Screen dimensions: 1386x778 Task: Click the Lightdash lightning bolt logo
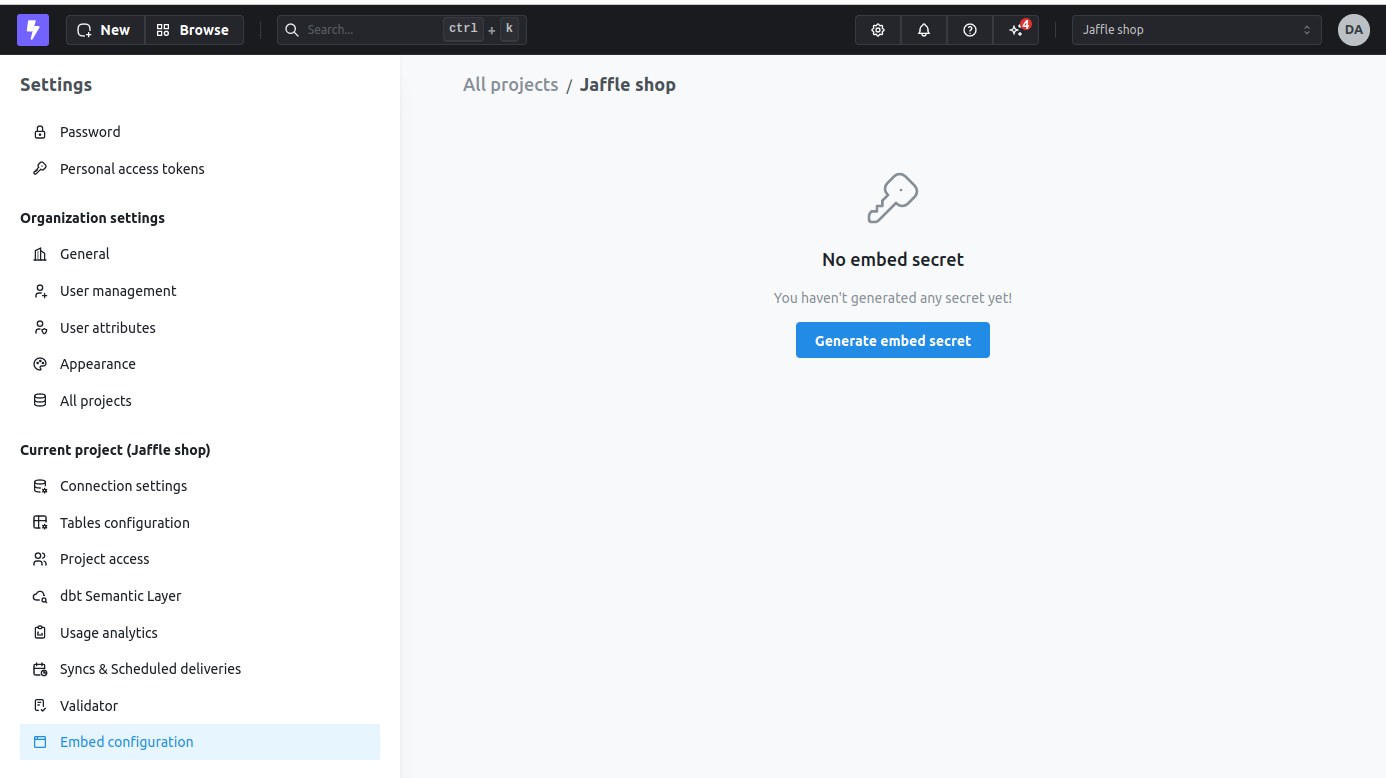click(33, 29)
